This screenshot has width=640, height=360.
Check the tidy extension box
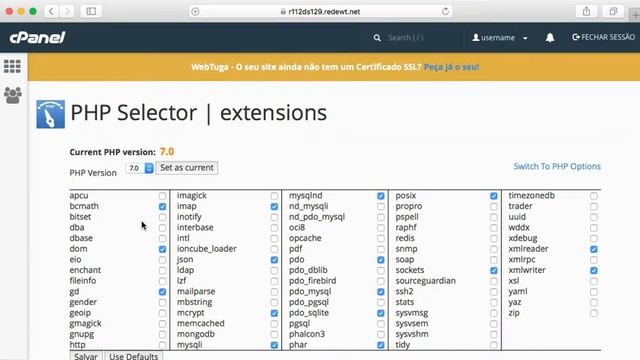494,345
